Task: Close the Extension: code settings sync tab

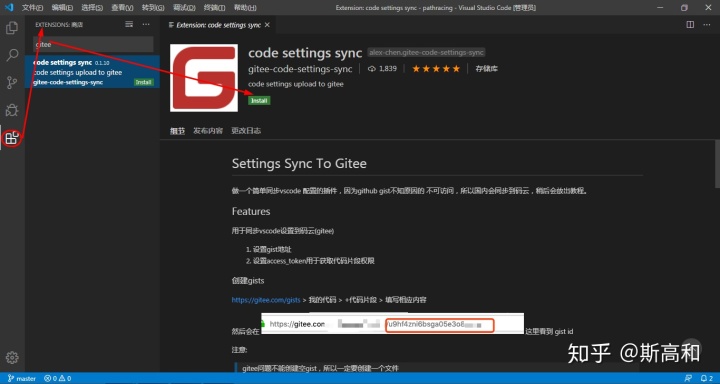Action: click(x=267, y=25)
